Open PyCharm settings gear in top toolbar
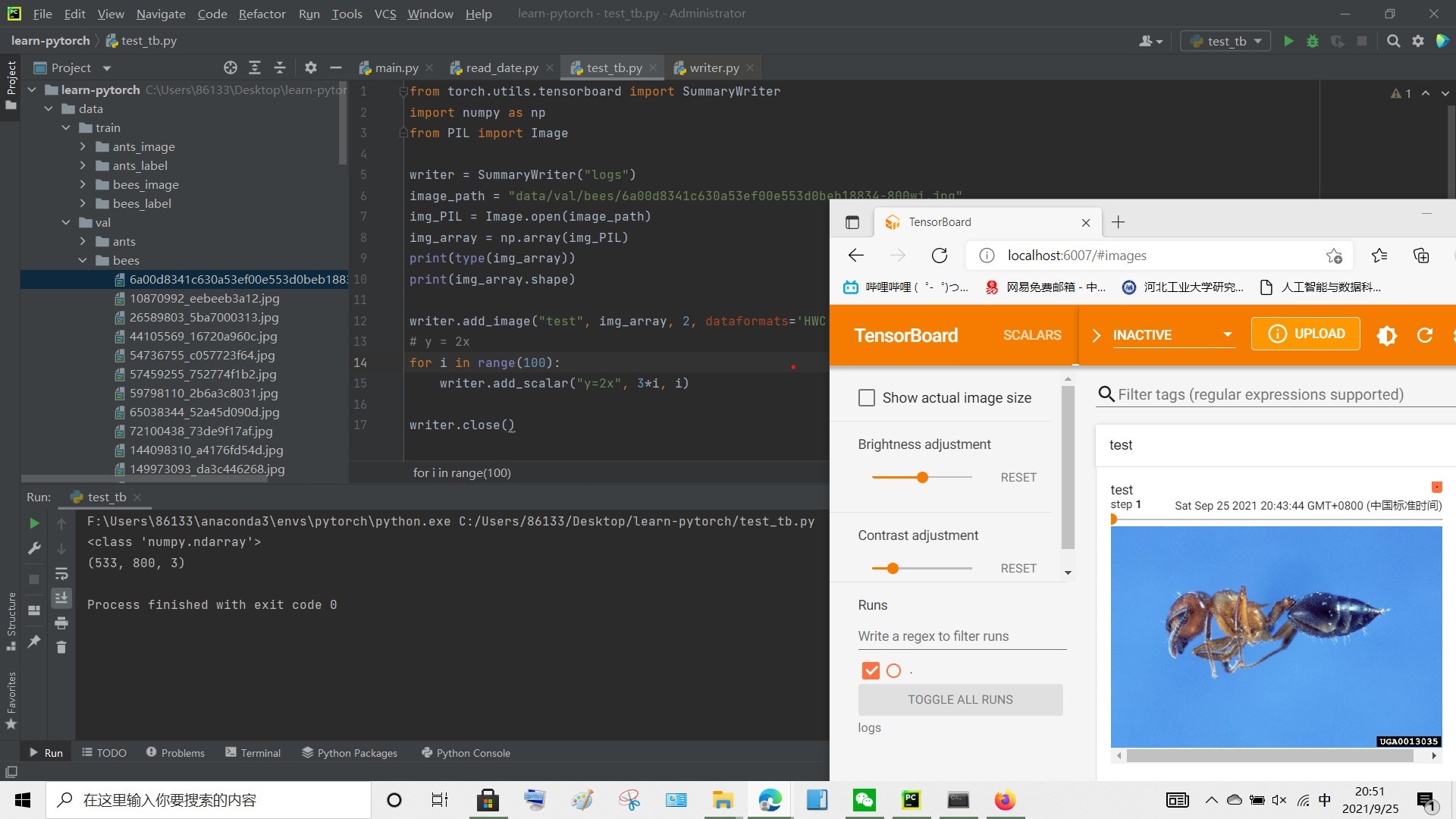The width and height of the screenshot is (1456, 819). [x=1418, y=41]
